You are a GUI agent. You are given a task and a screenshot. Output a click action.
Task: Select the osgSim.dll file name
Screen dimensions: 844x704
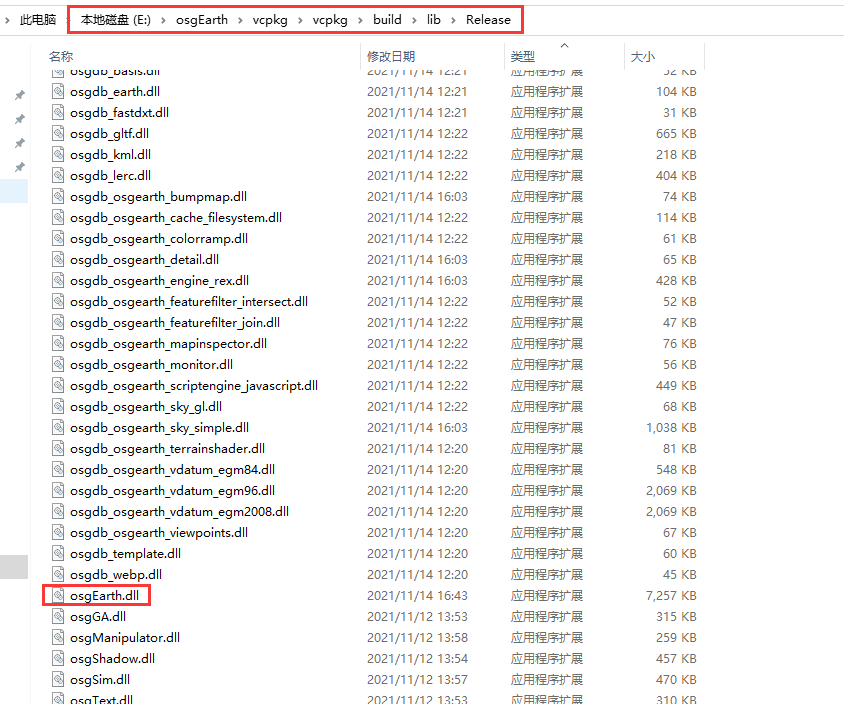100,679
